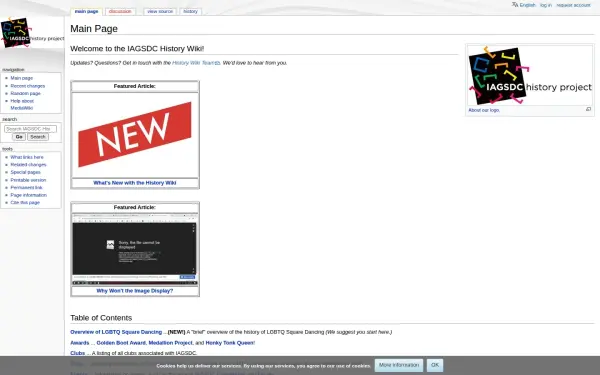Open Related changes tool
Image resolution: width=600 pixels, height=375 pixels.
click(x=28, y=165)
